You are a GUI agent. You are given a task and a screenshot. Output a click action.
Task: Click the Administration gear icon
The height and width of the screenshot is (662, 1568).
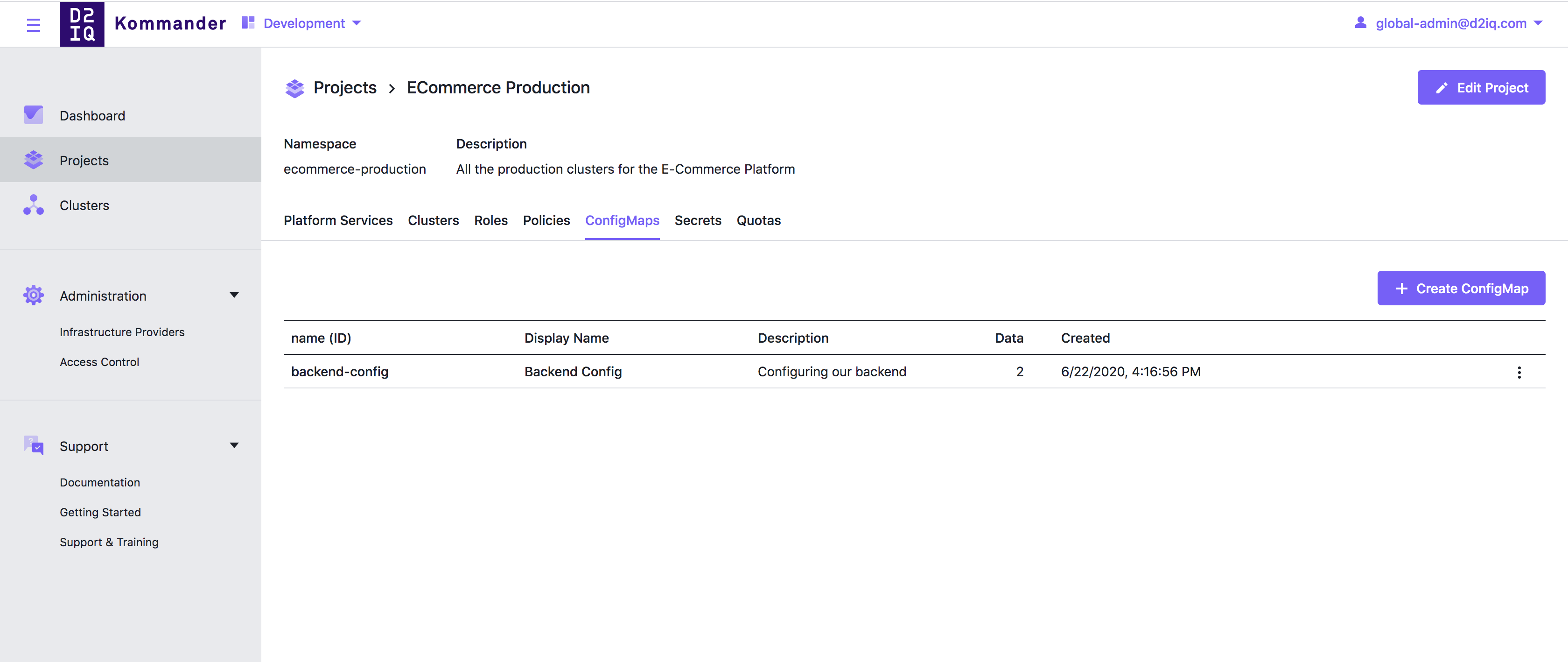click(x=34, y=295)
